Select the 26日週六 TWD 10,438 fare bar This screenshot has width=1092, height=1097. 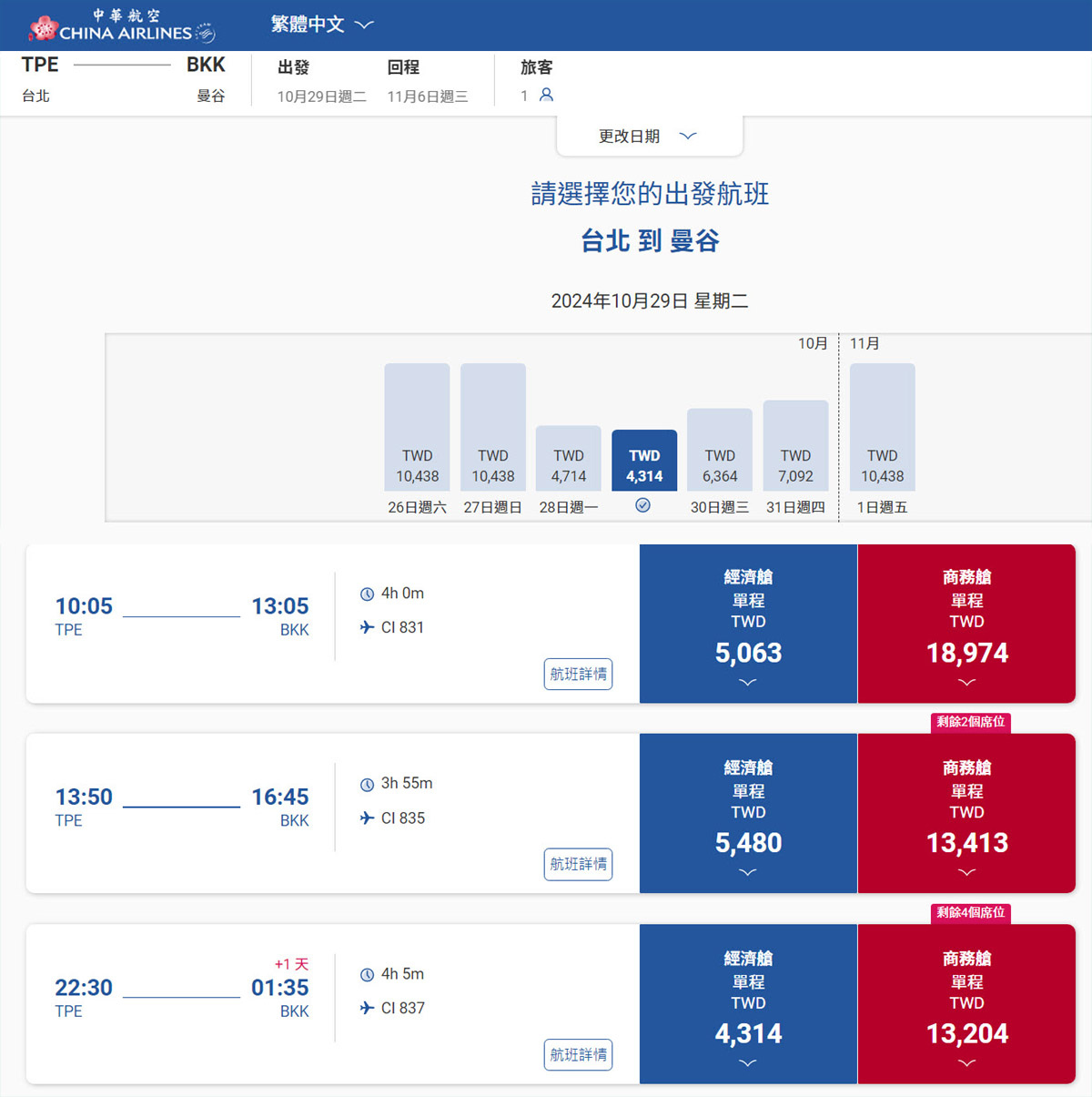click(417, 427)
